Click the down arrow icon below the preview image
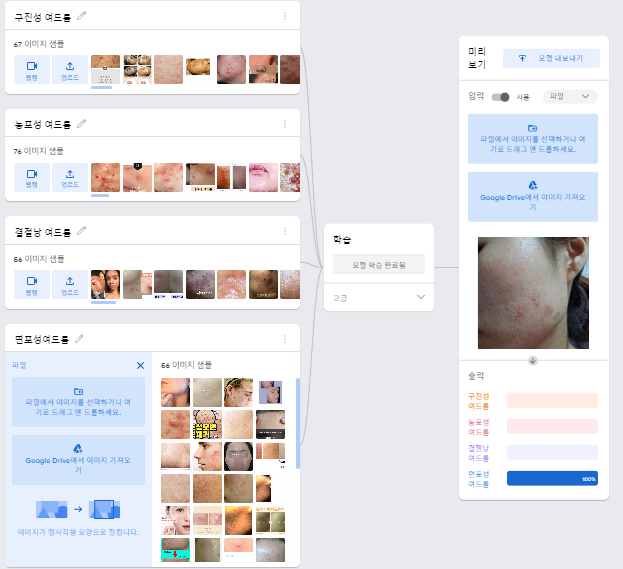The width and height of the screenshot is (623, 569). [533, 360]
